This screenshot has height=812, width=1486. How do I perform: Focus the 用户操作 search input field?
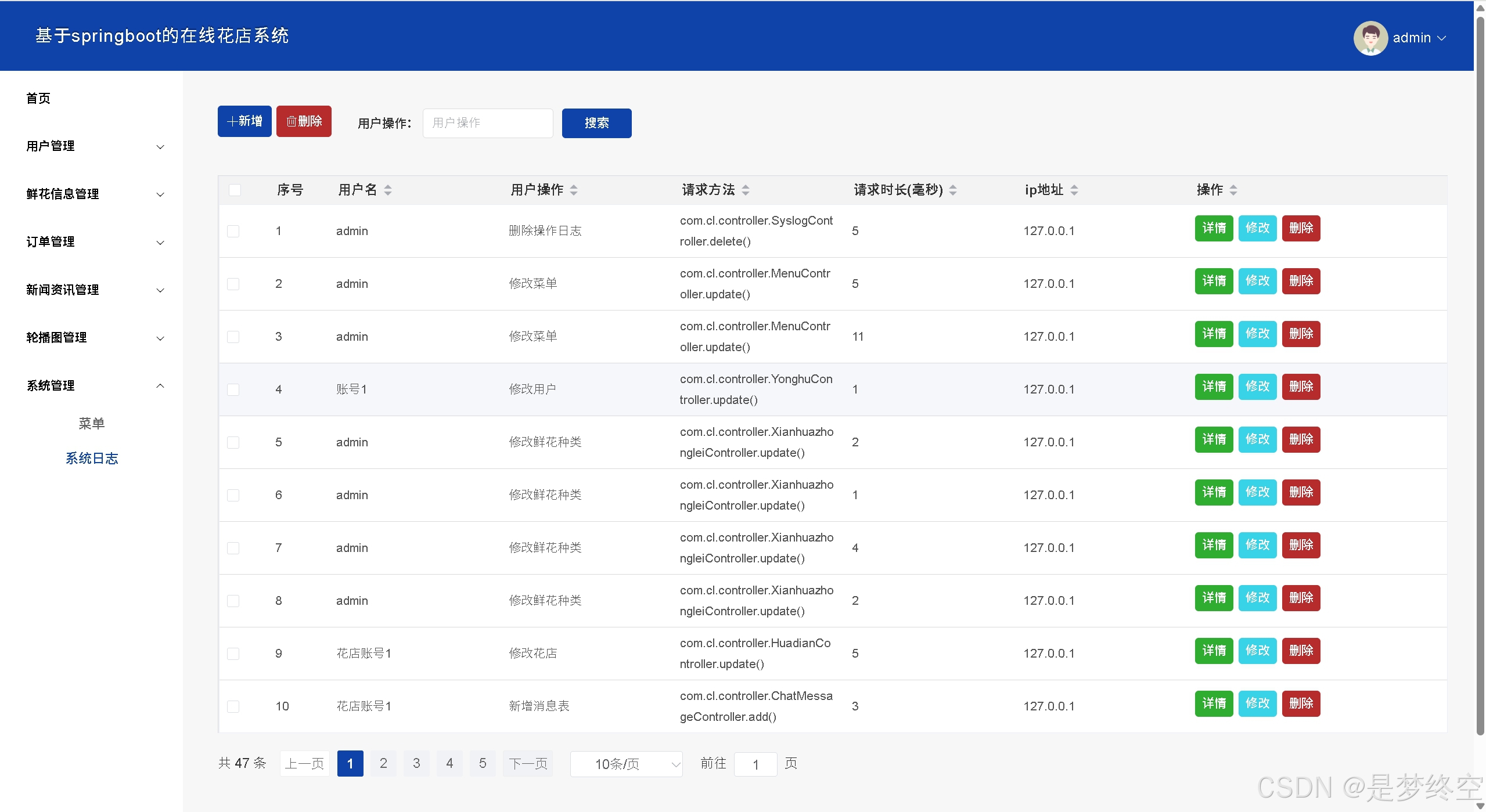coord(487,123)
